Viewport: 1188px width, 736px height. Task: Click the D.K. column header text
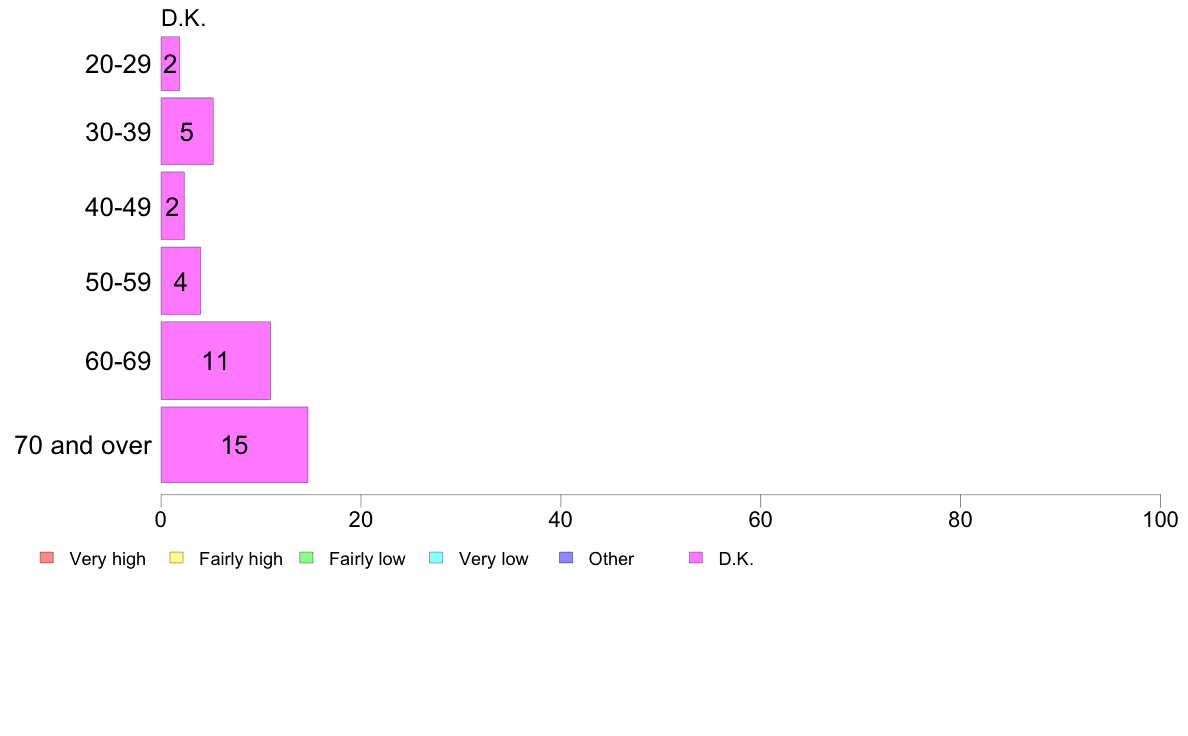183,18
